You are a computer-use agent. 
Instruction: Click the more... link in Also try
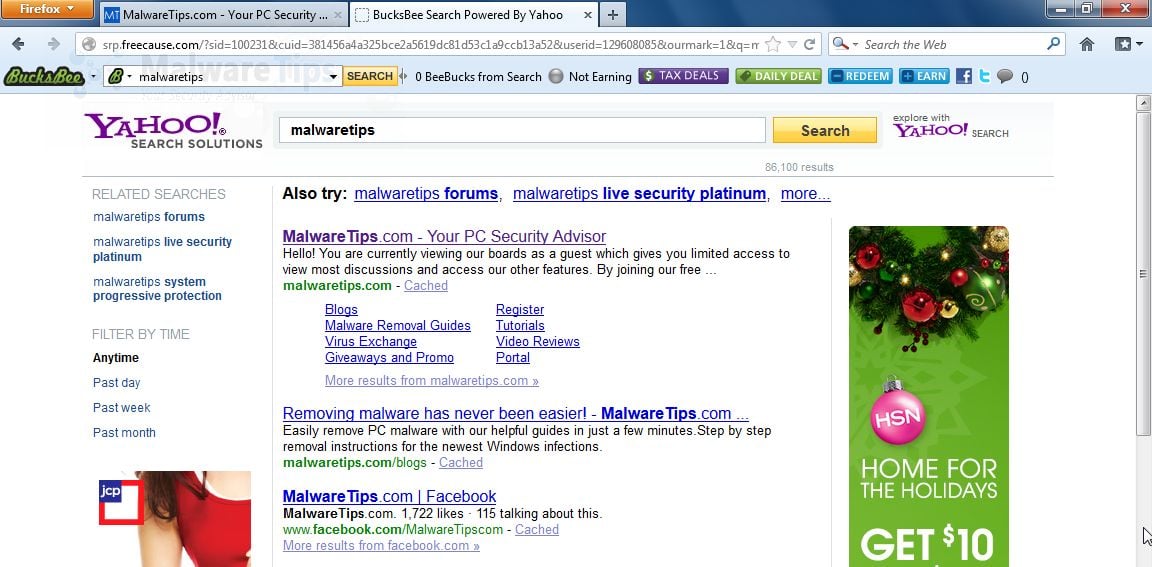(805, 194)
